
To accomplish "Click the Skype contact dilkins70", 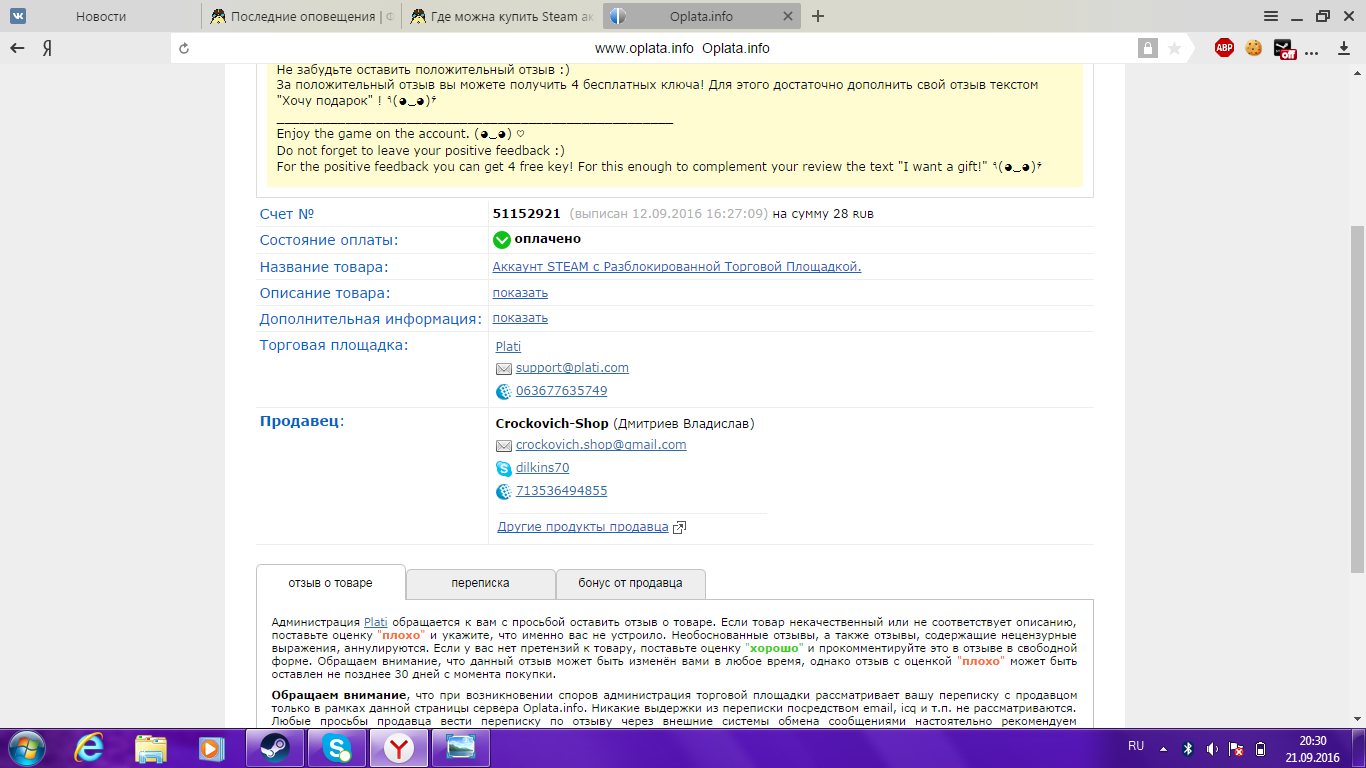I will click(543, 468).
